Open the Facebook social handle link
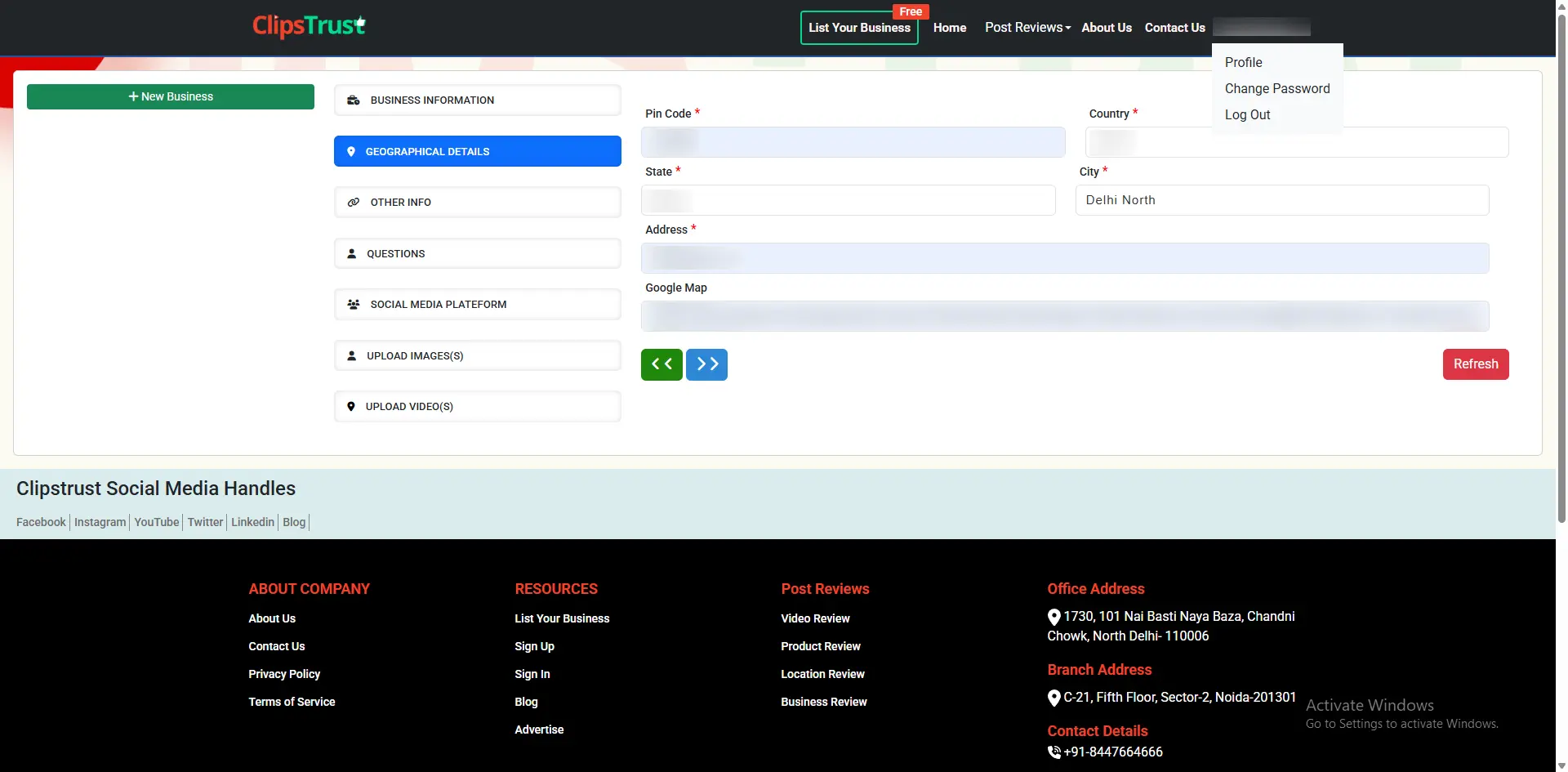 pos(41,522)
